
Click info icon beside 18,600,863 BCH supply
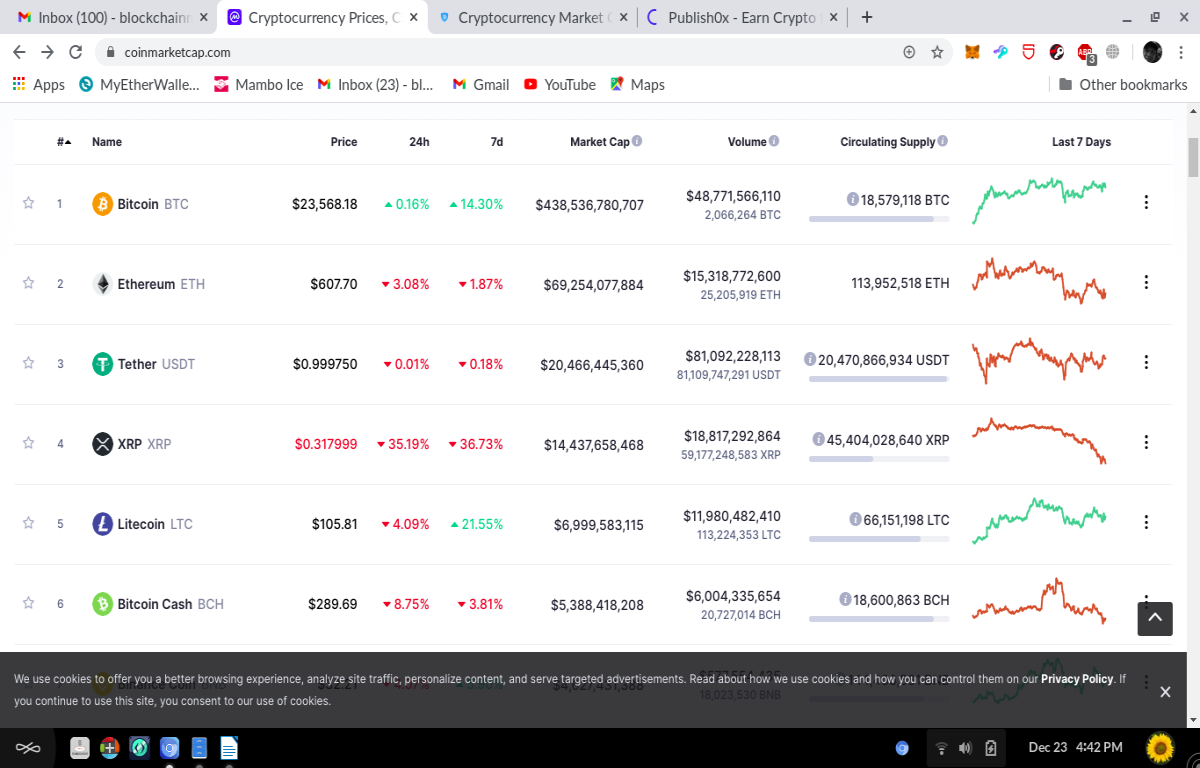pos(845,599)
